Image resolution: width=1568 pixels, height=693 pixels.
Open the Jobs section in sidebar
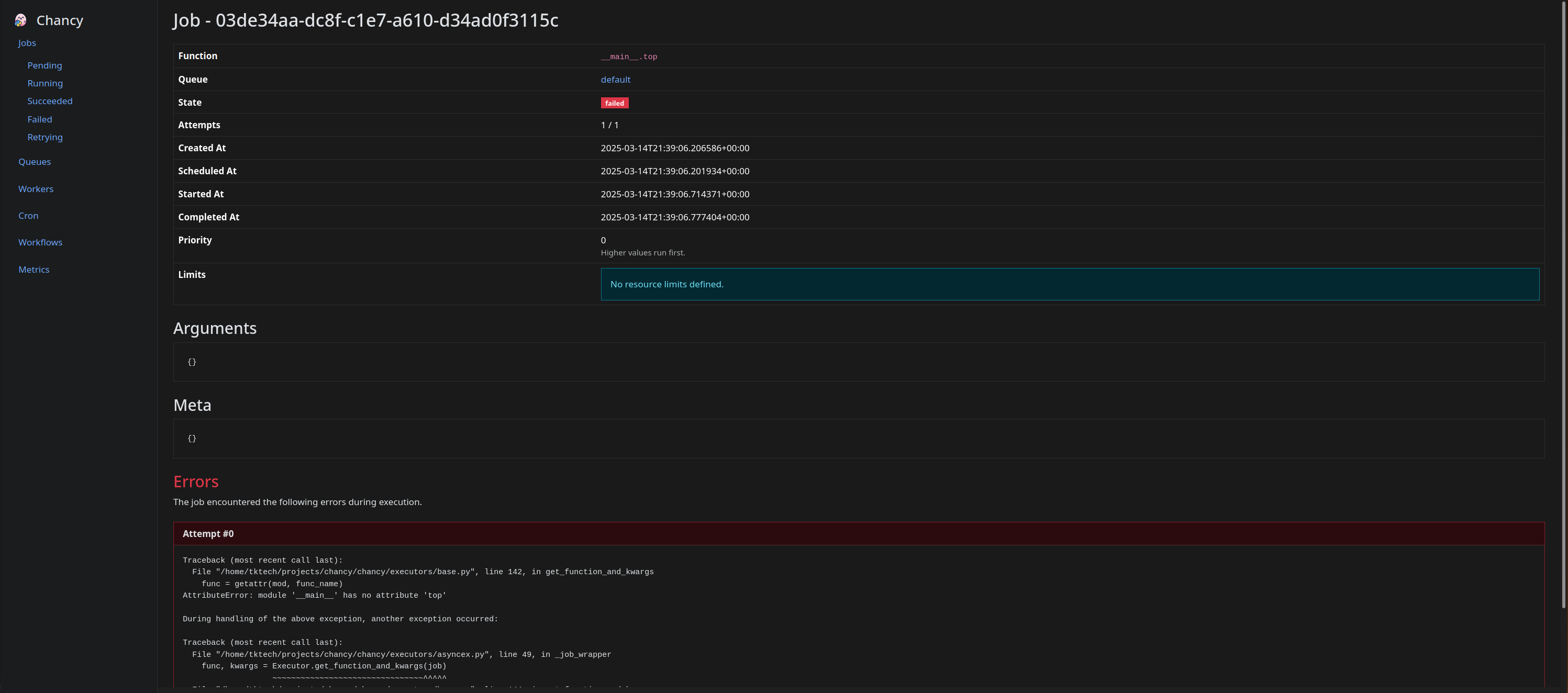point(27,43)
